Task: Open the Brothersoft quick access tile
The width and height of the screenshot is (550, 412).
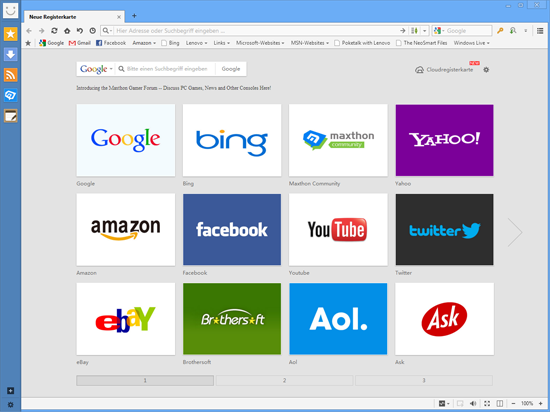Action: 232,319
